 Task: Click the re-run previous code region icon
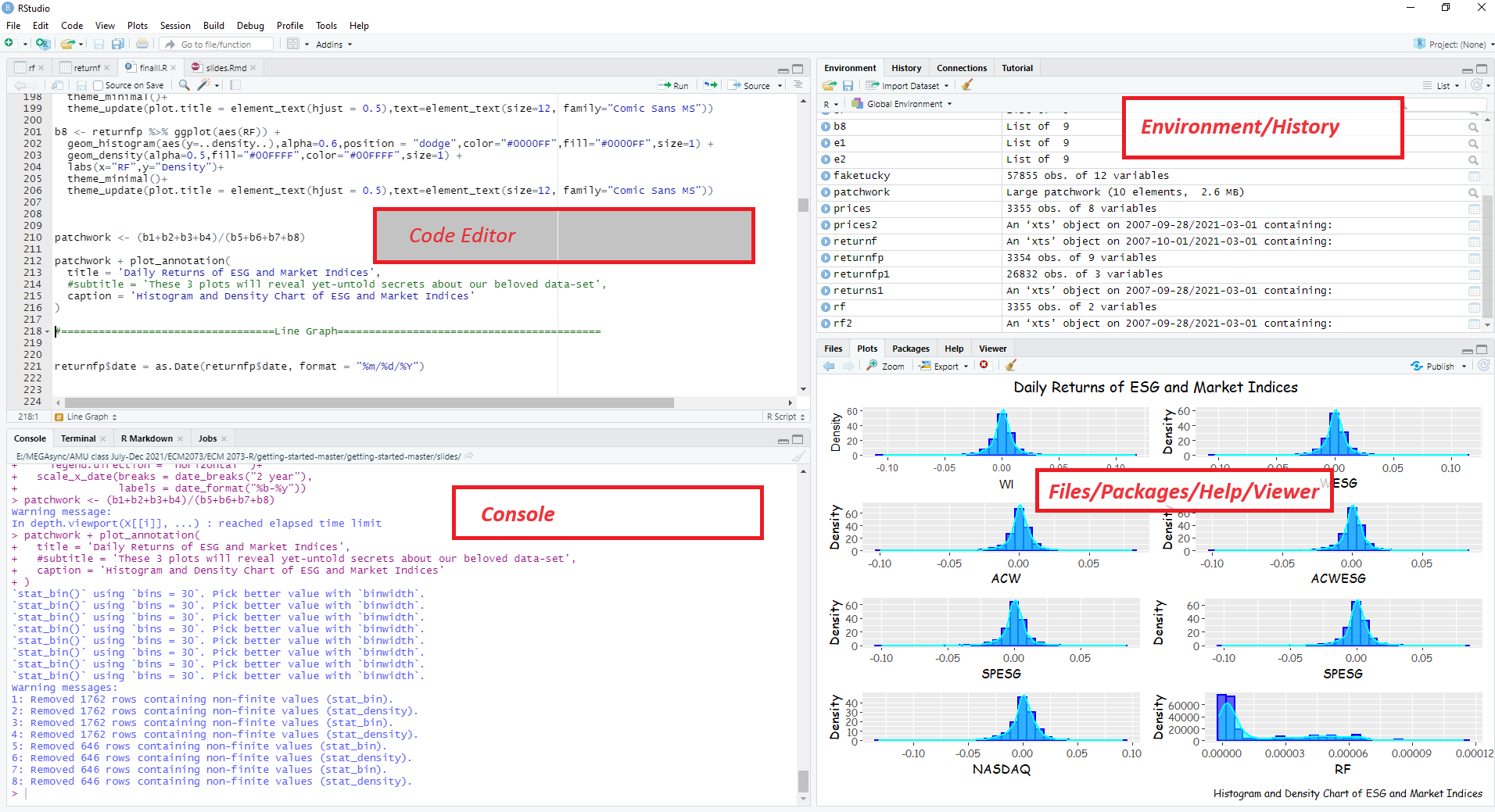(710, 85)
